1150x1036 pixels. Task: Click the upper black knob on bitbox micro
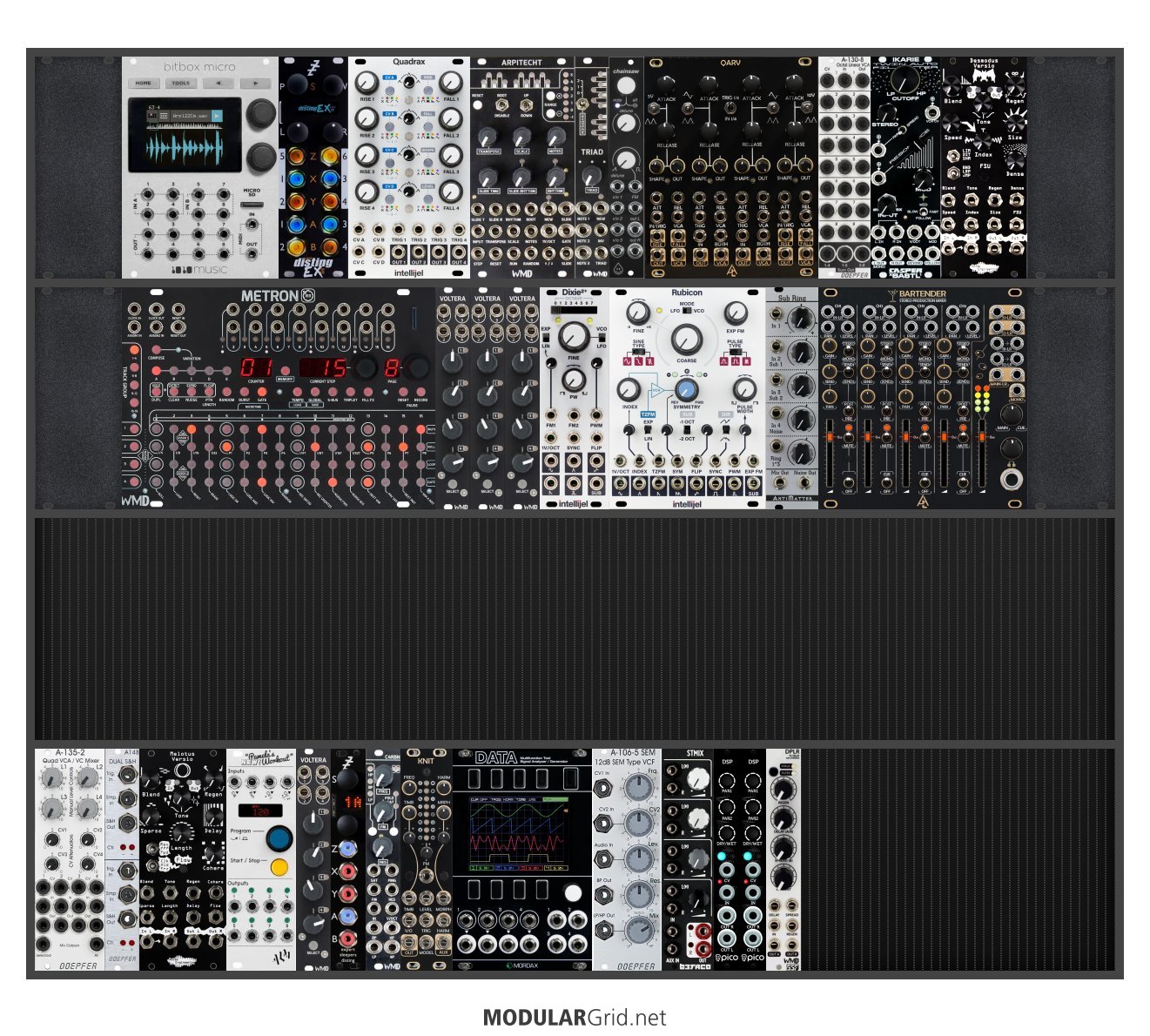coord(259,115)
